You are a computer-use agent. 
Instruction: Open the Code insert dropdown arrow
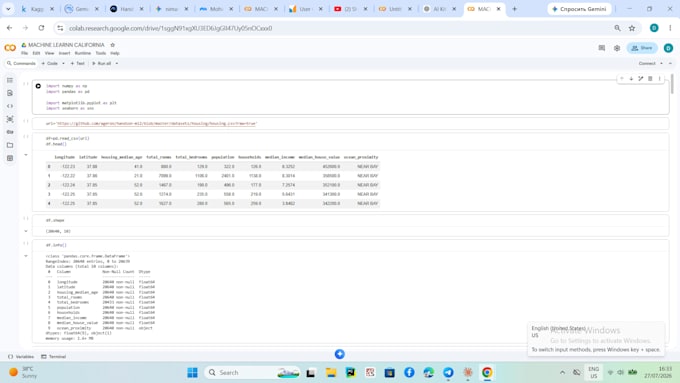[x=63, y=63]
